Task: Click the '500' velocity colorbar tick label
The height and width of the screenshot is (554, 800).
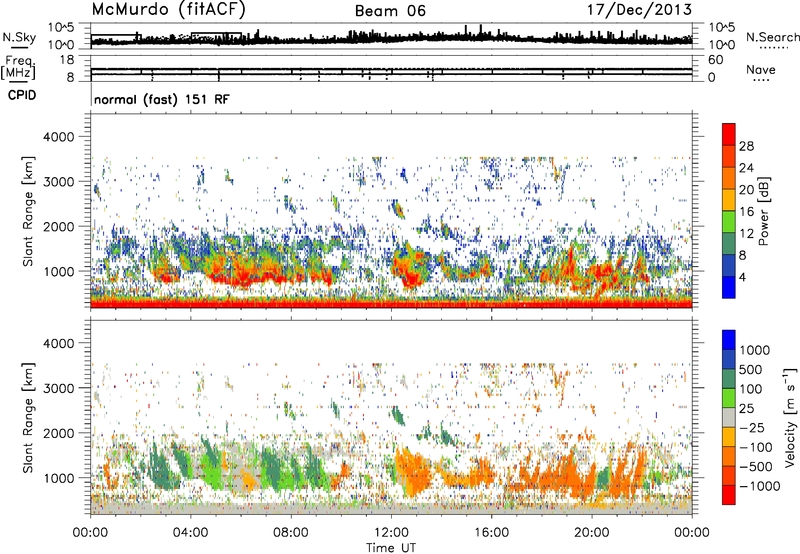Action: tap(751, 369)
